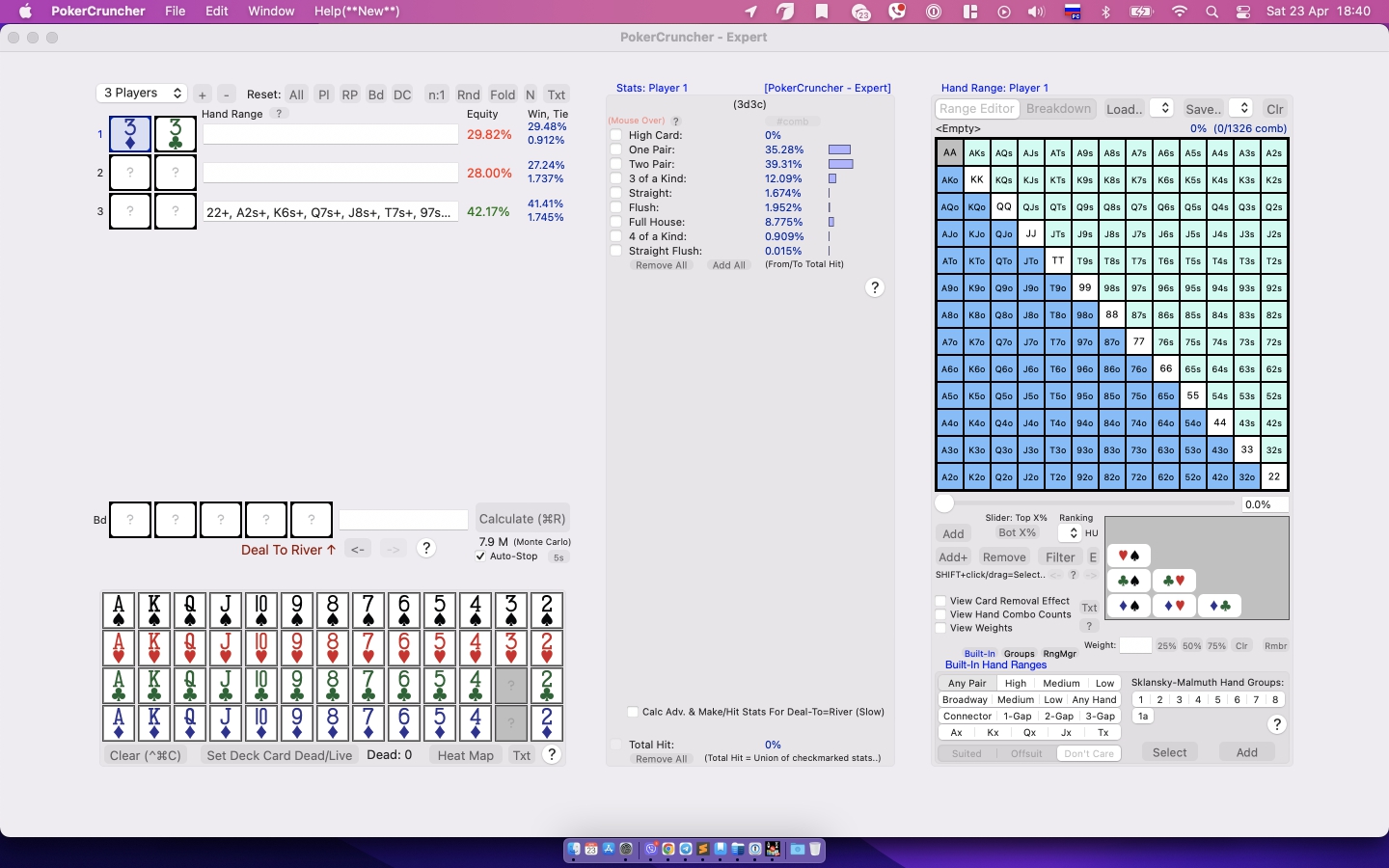The image size is (1389, 868).
Task: Disable the Auto-Stop checkbox
Action: (481, 556)
